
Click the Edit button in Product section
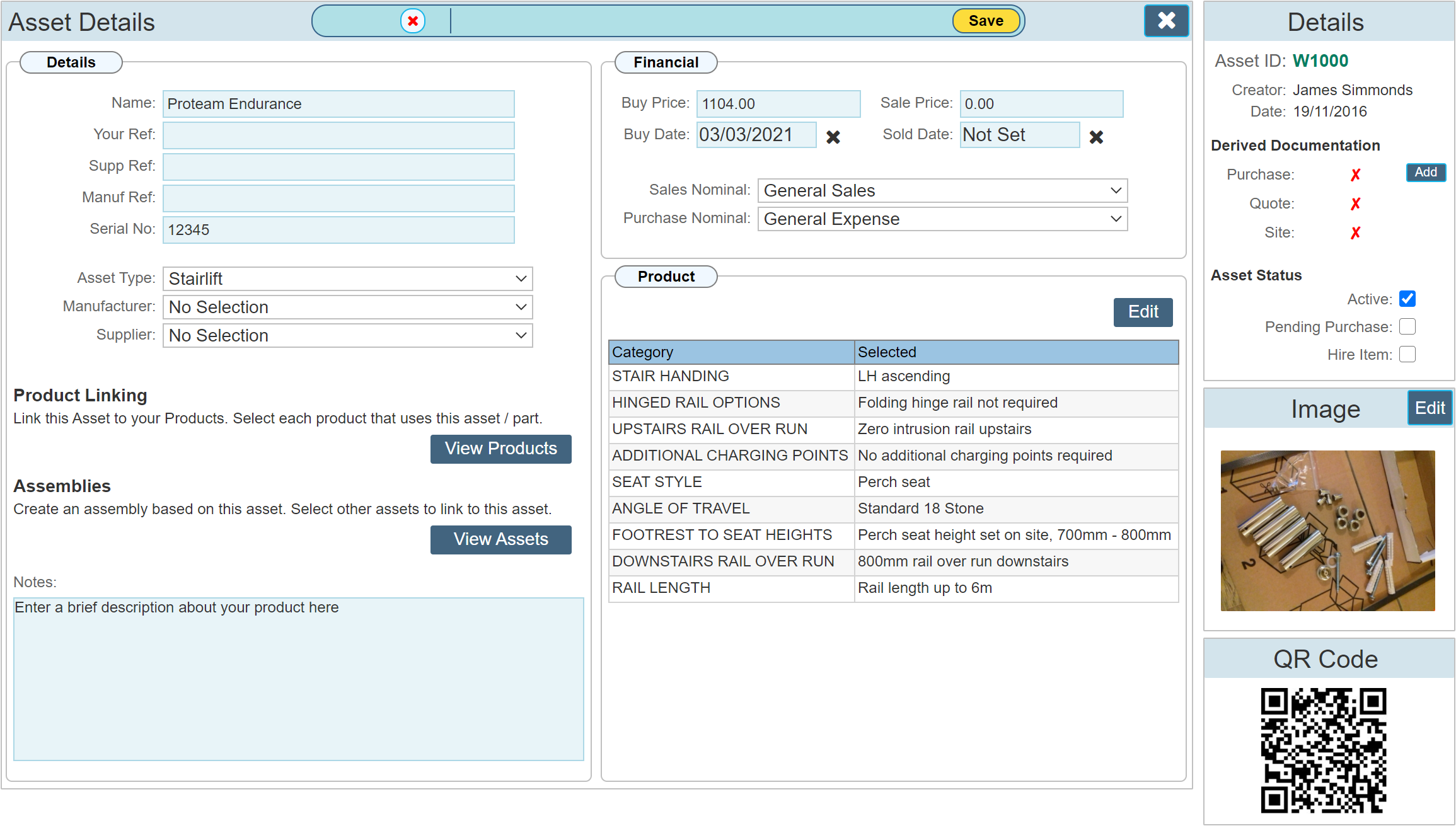[1142, 311]
